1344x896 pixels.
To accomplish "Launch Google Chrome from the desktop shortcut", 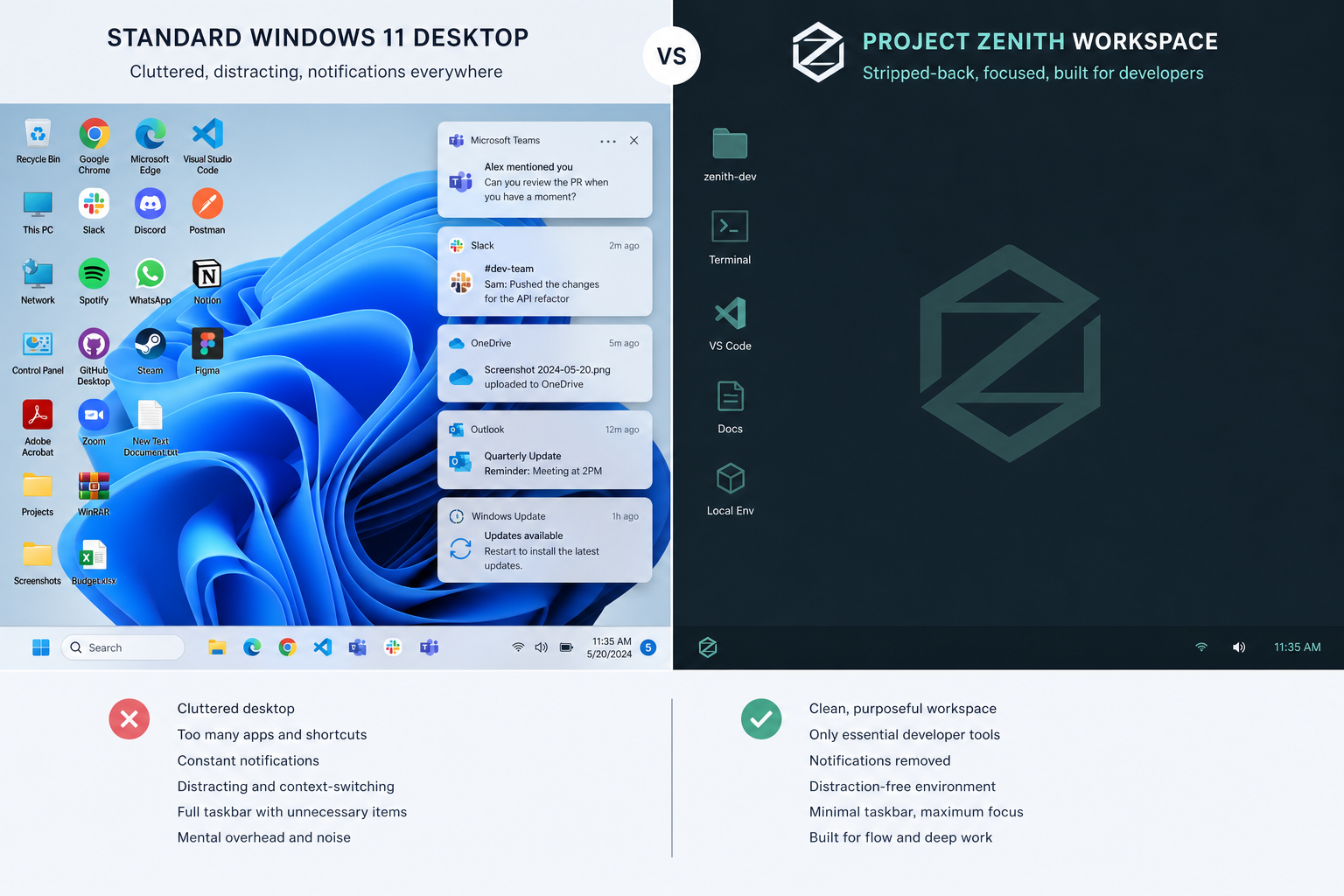I will [x=94, y=135].
